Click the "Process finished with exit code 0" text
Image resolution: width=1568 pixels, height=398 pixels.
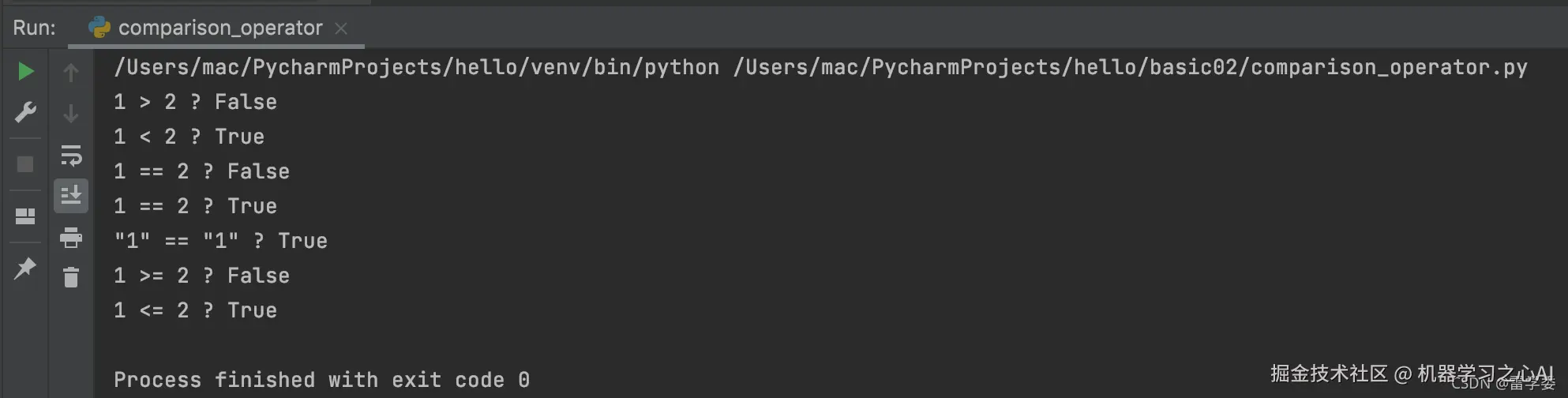[321, 380]
